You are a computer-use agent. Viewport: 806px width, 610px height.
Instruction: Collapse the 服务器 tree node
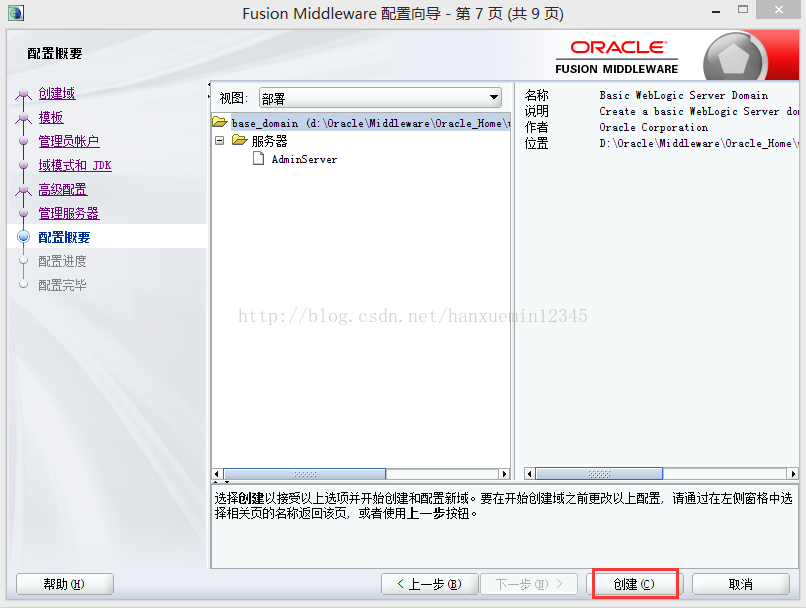point(219,140)
